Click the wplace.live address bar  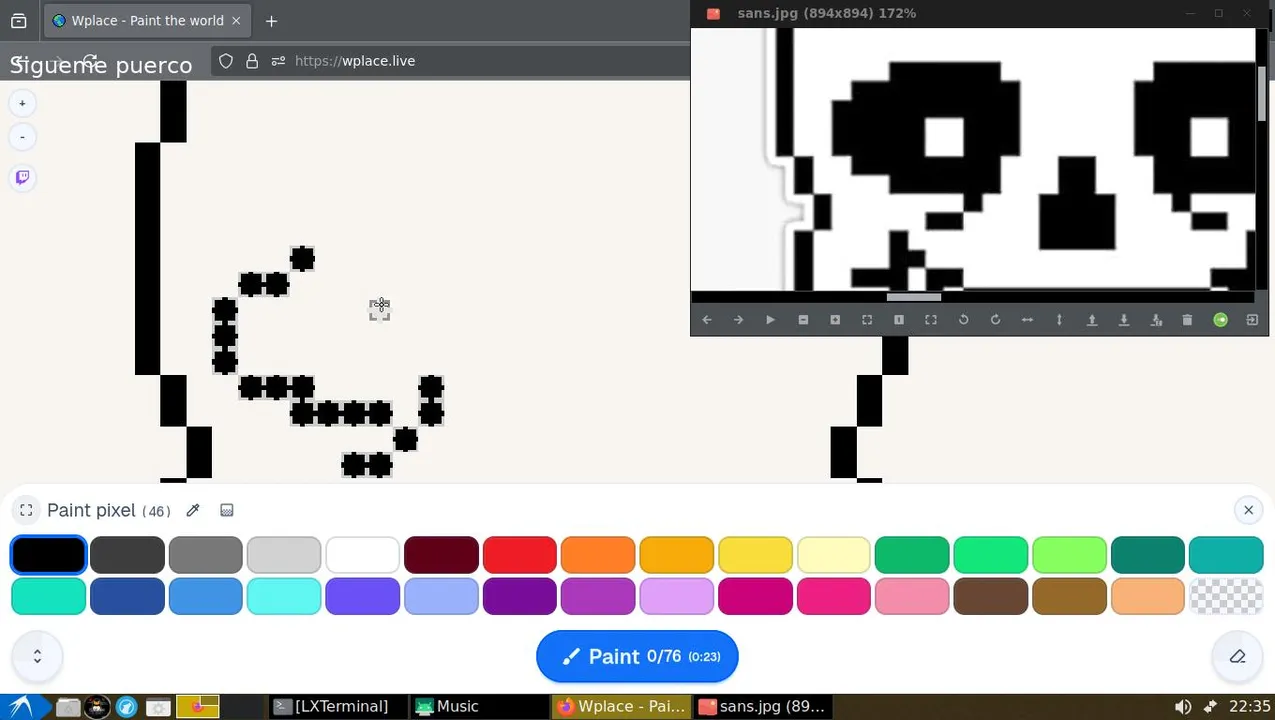coord(450,61)
